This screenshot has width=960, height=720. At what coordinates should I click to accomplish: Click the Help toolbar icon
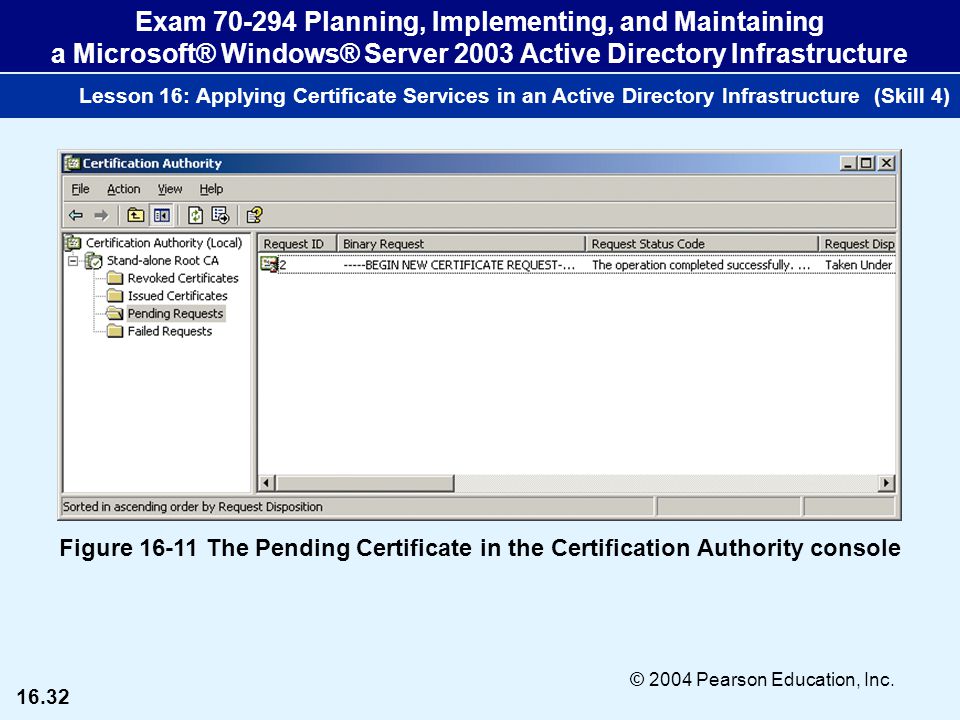point(254,215)
